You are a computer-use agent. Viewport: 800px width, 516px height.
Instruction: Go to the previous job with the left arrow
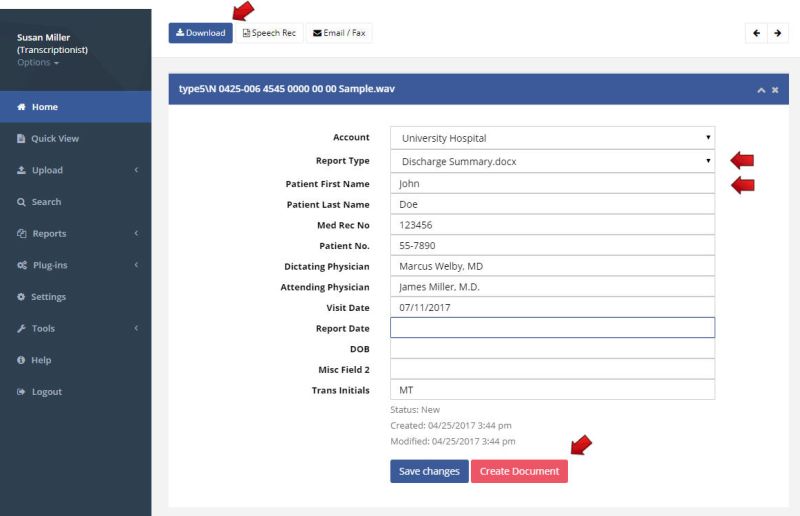pyautogui.click(x=763, y=34)
